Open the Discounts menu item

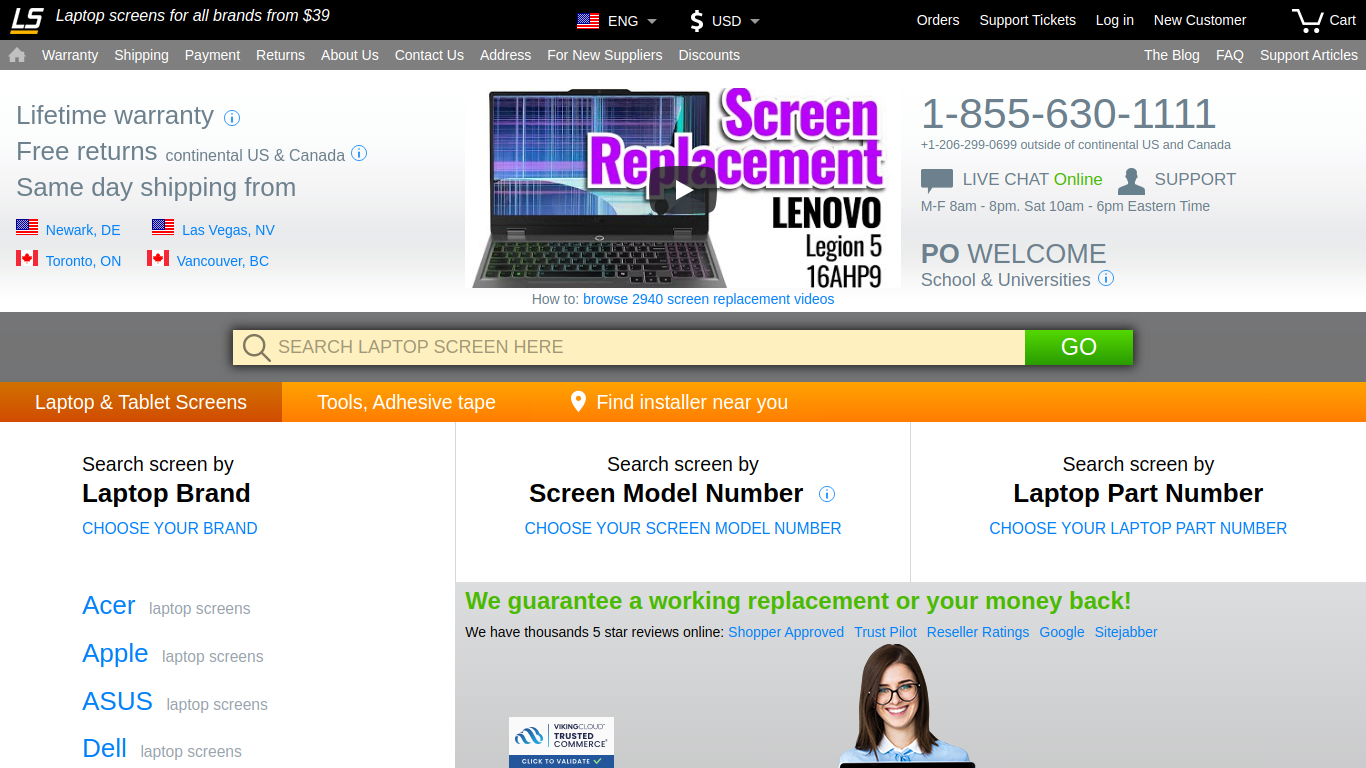[709, 55]
